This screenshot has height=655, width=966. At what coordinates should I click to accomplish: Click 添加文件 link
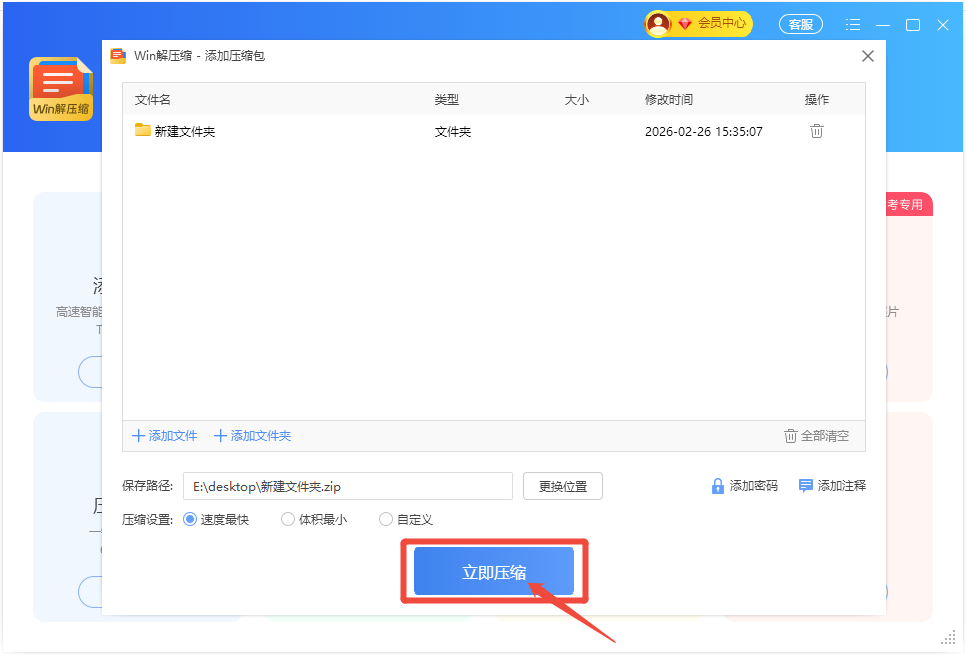(165, 436)
